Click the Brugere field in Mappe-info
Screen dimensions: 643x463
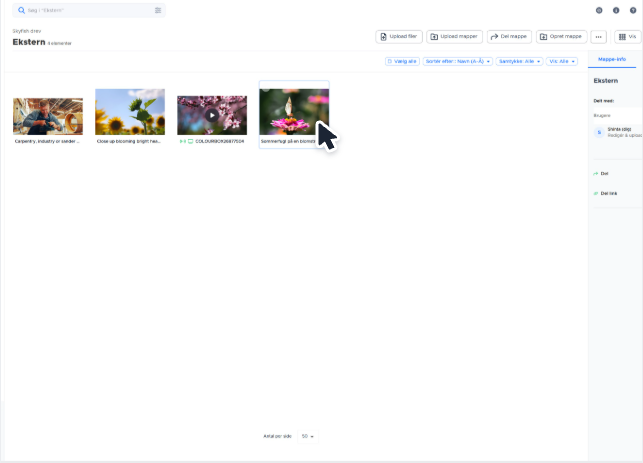click(618, 116)
